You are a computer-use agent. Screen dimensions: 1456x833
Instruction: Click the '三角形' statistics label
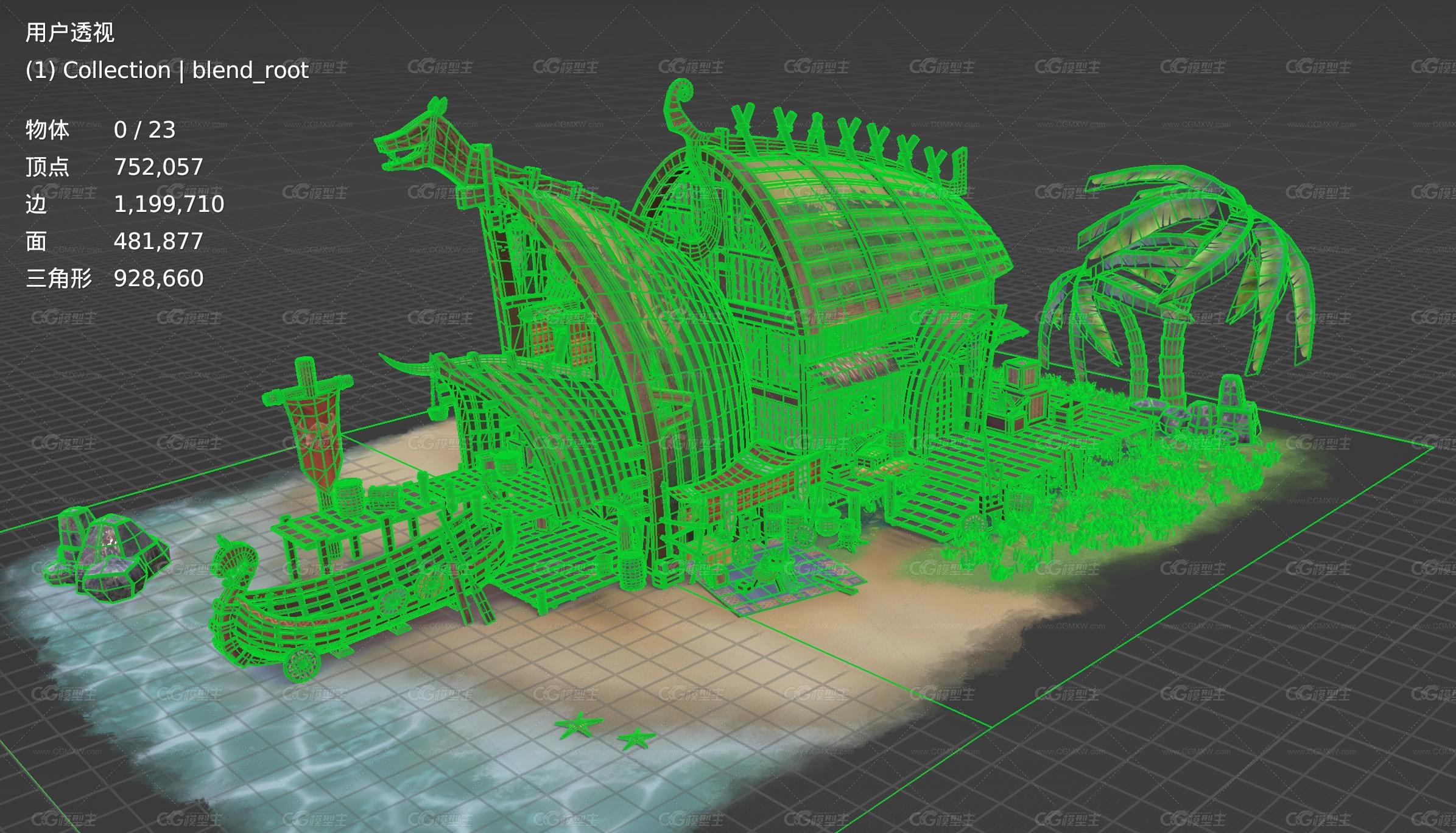click(x=58, y=278)
